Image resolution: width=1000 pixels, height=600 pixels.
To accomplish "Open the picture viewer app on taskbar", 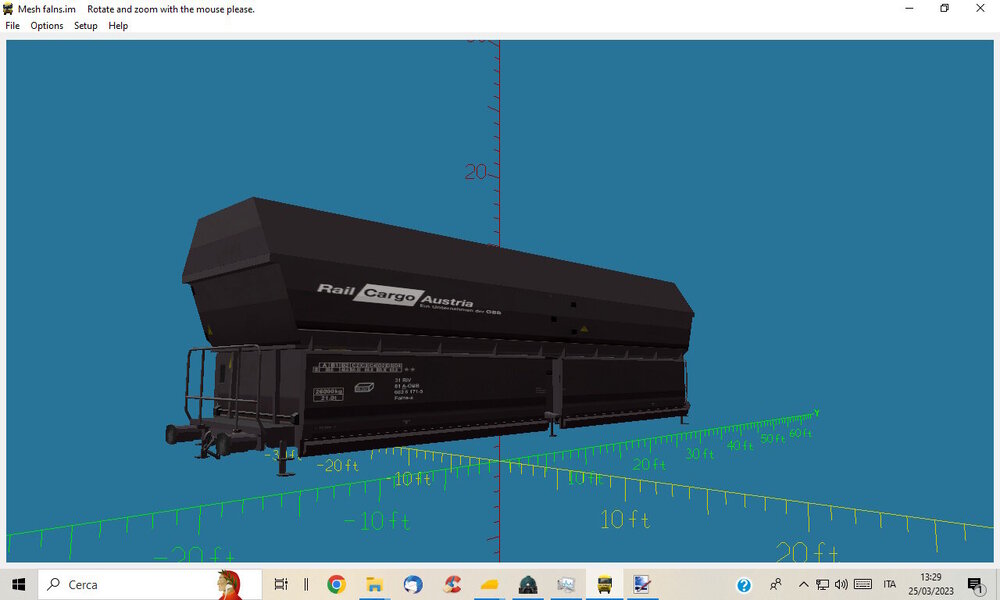I will click(566, 584).
